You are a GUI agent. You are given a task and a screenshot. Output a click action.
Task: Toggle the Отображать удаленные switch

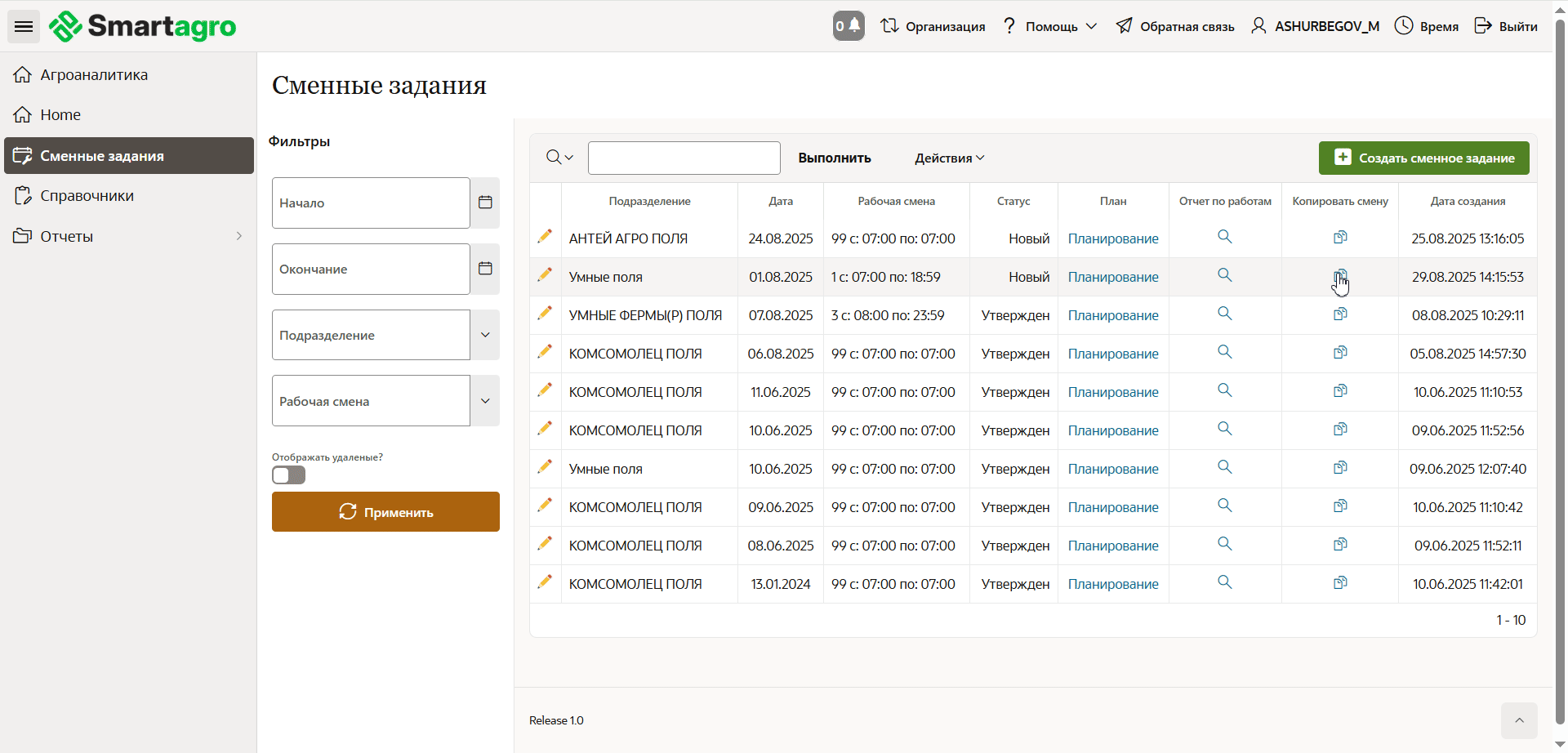point(288,475)
